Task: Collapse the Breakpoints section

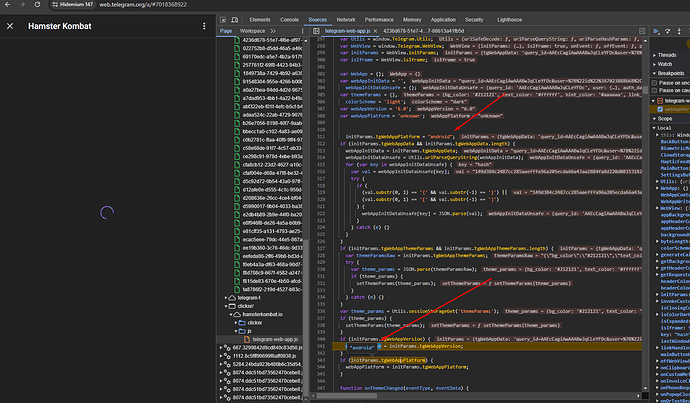Action: pos(654,73)
